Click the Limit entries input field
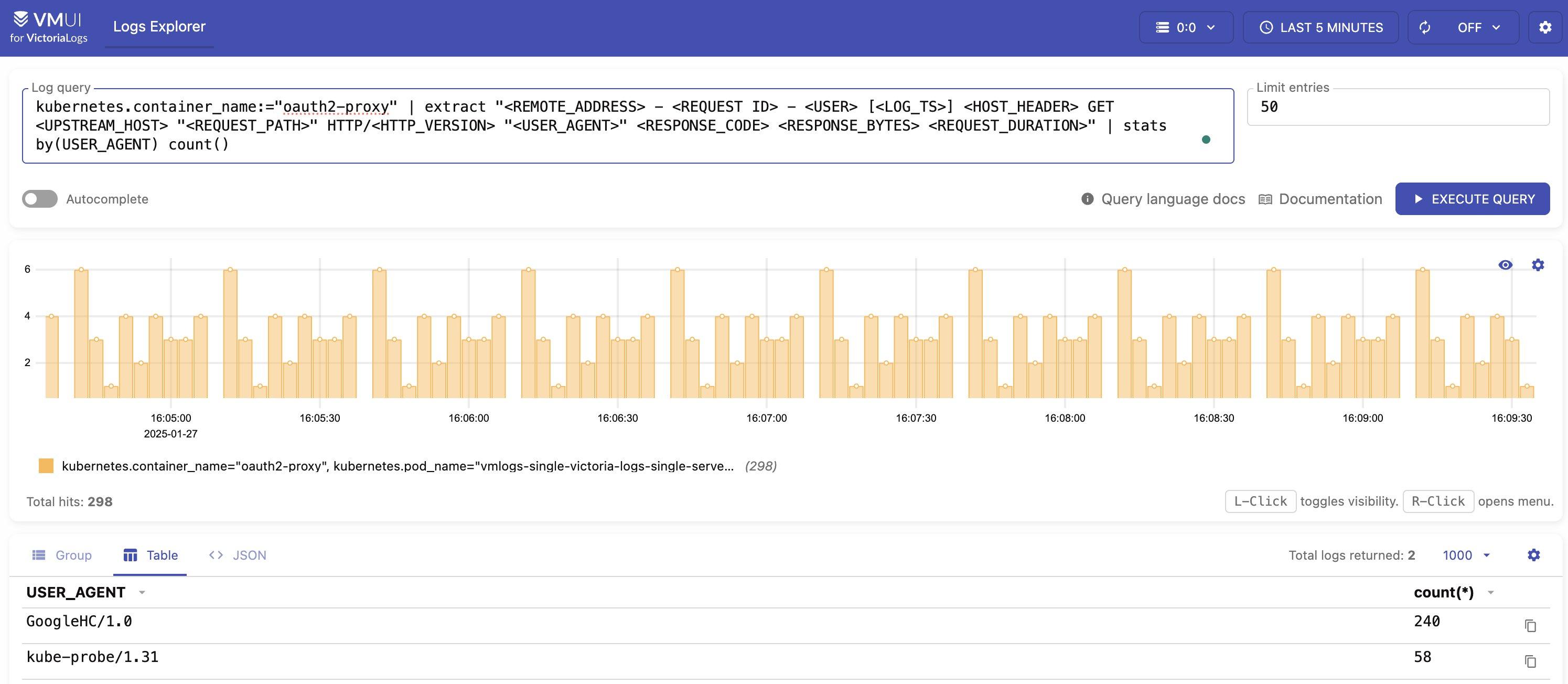The width and height of the screenshot is (1568, 684). [x=1398, y=106]
